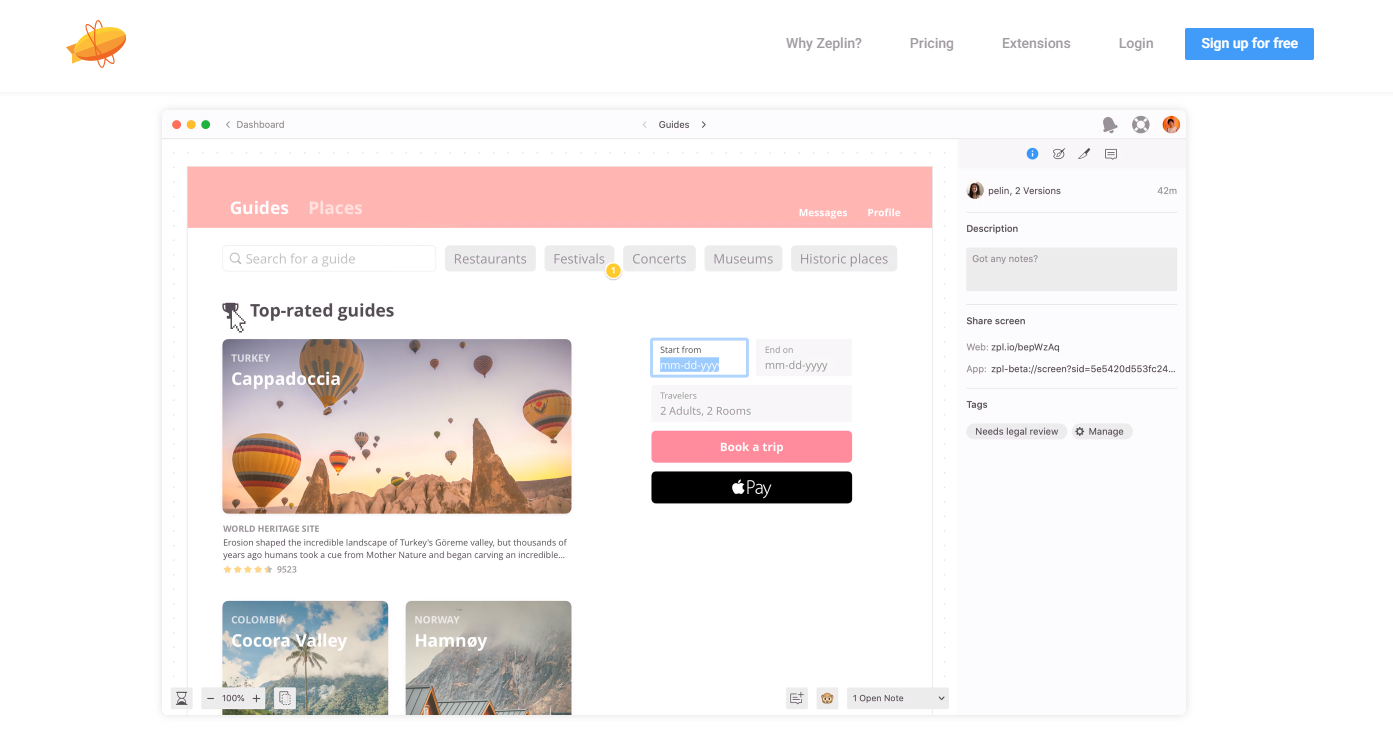Viewport: 1393px width, 748px height.
Task: Click pelin, 2 Versions text
Action: pos(1024,190)
